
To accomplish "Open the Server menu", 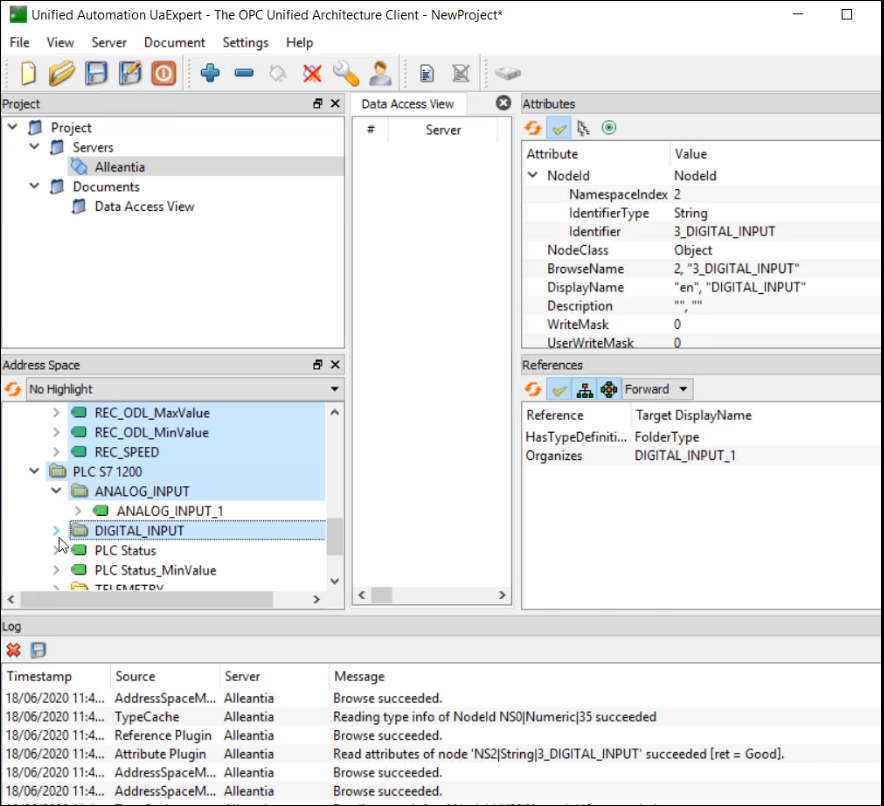I will [x=108, y=42].
